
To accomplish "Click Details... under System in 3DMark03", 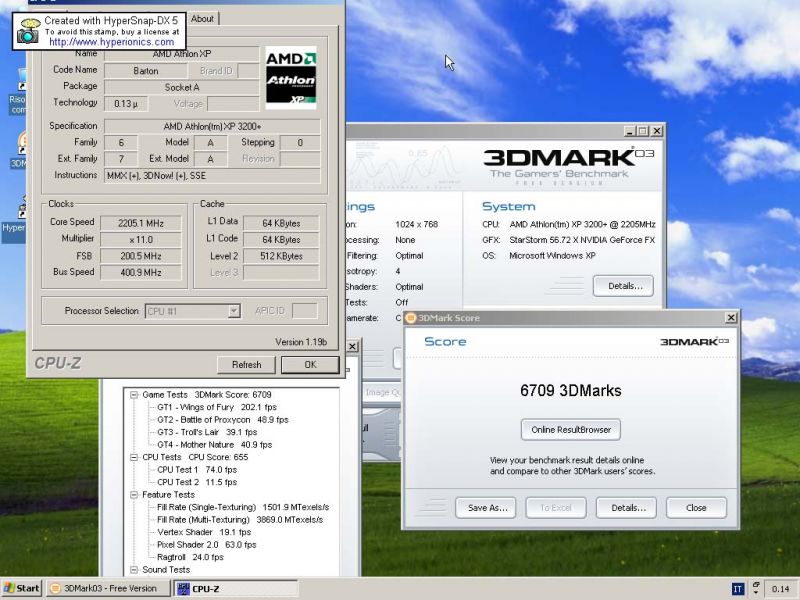I will (x=623, y=286).
